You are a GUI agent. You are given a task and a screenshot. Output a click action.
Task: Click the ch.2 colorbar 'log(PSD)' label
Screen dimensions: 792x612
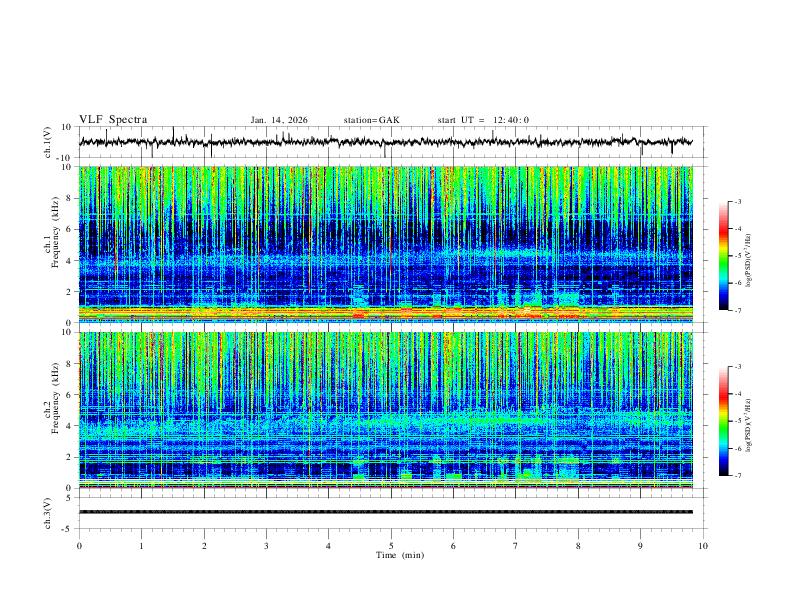point(749,426)
